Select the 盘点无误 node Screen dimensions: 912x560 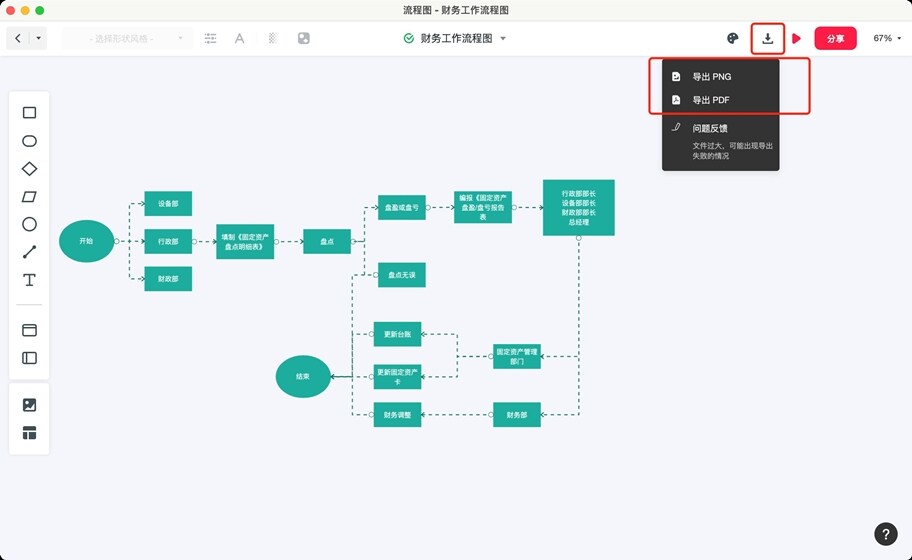point(402,275)
